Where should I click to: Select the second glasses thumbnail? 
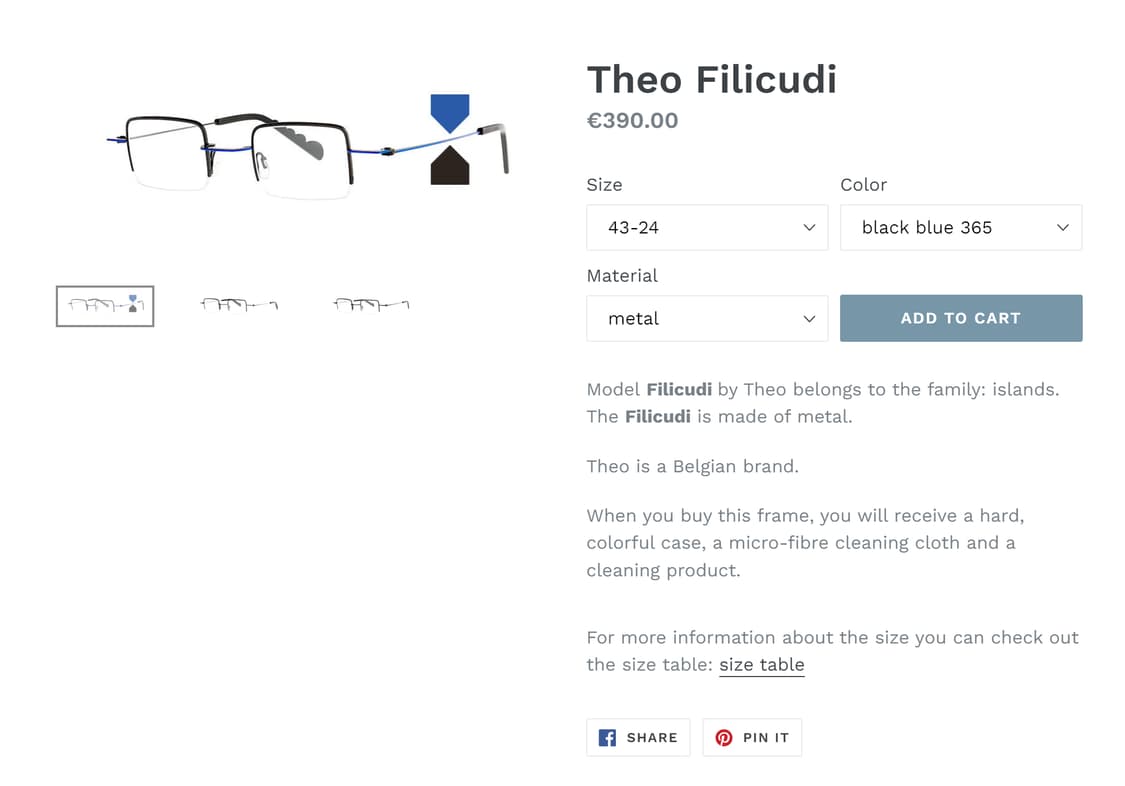[x=239, y=304]
